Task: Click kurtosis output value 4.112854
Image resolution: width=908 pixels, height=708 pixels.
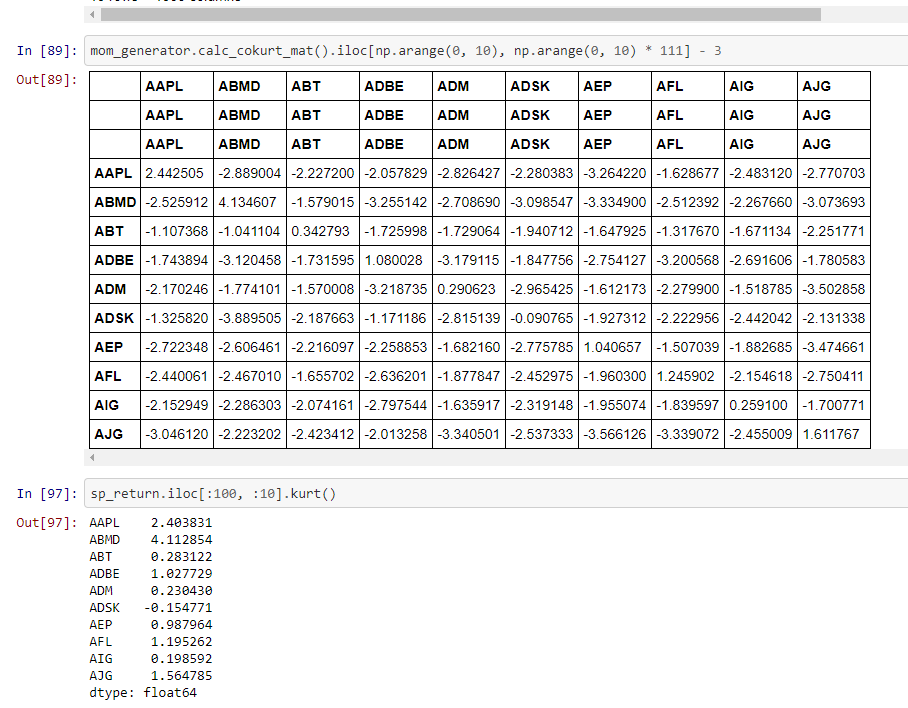Action: click(181, 540)
